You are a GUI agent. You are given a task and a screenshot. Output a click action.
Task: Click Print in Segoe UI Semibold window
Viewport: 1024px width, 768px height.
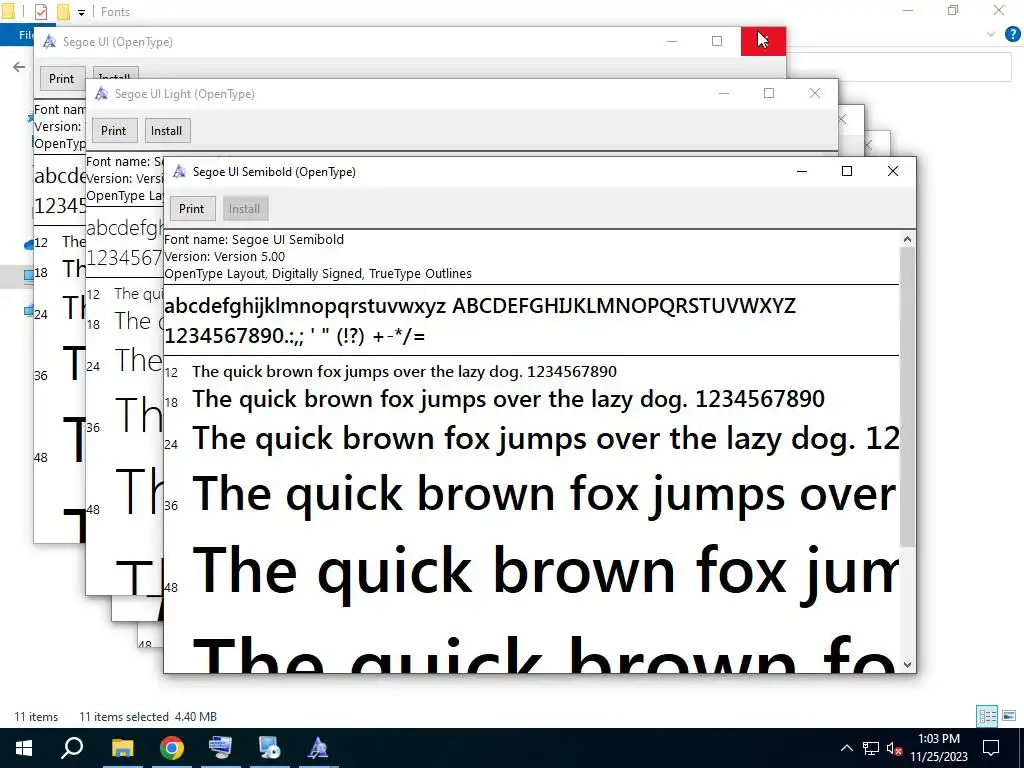[x=191, y=209]
